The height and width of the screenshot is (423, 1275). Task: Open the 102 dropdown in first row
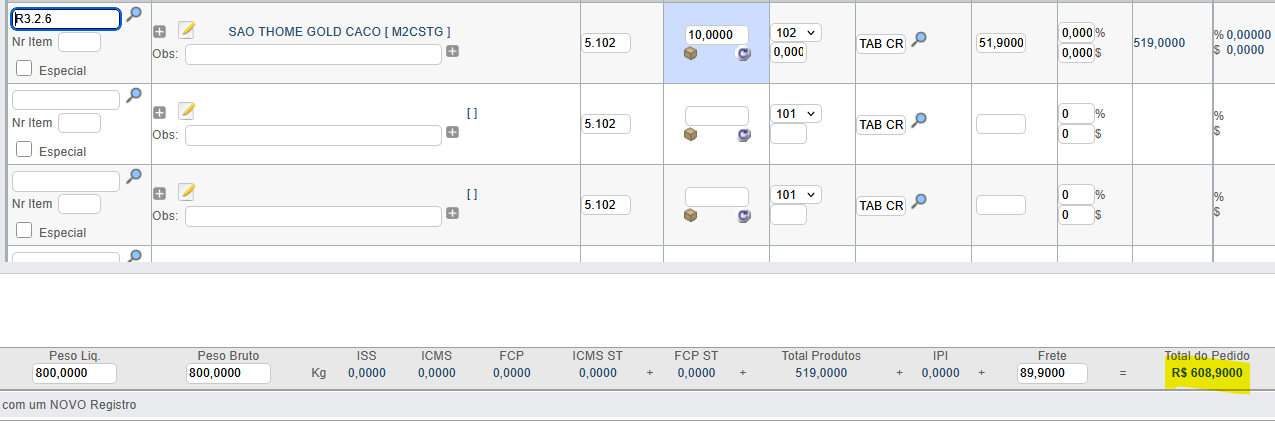[795, 32]
